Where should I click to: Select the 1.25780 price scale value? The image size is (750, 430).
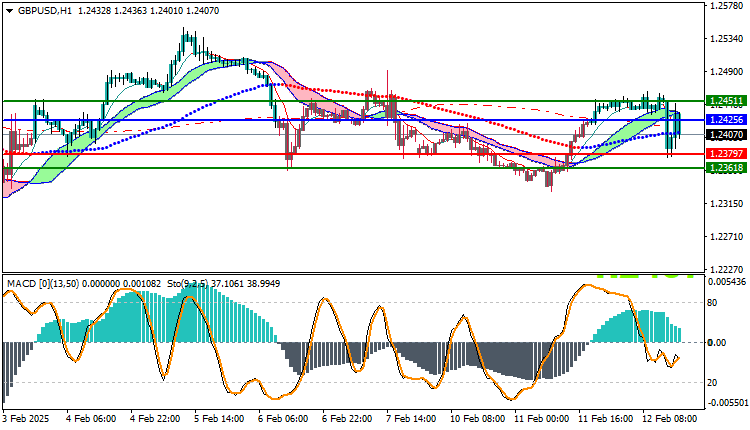(727, 6)
